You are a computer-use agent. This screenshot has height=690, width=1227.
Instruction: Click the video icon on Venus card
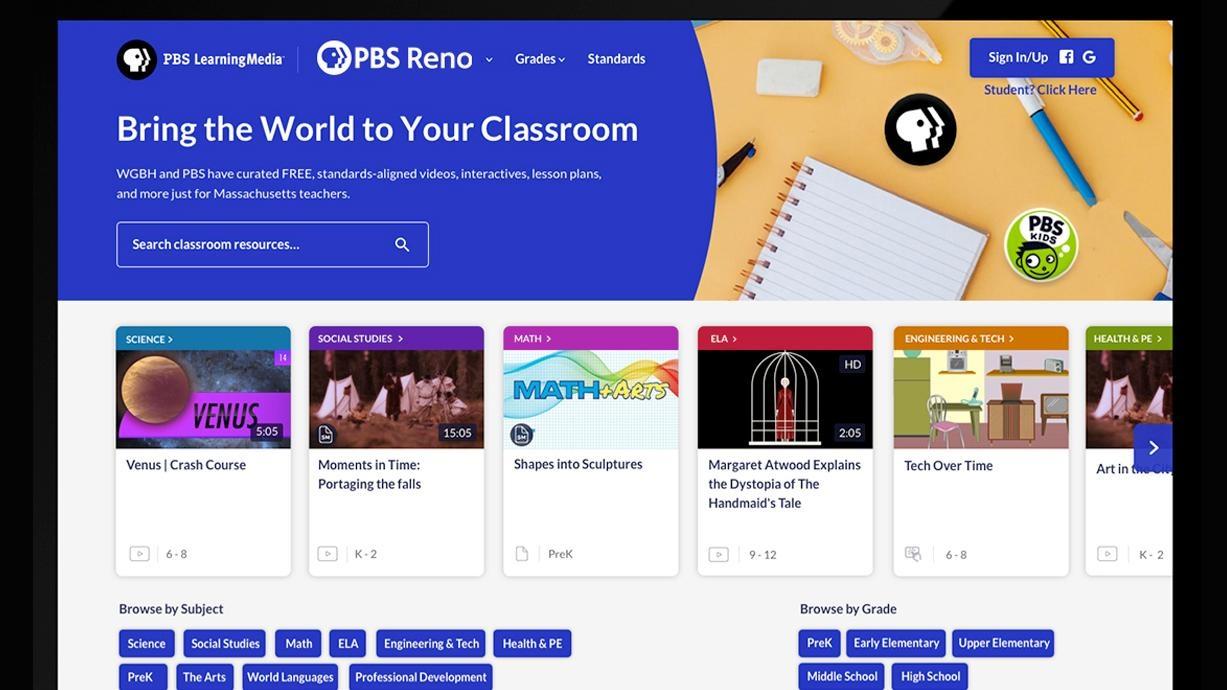(139, 554)
